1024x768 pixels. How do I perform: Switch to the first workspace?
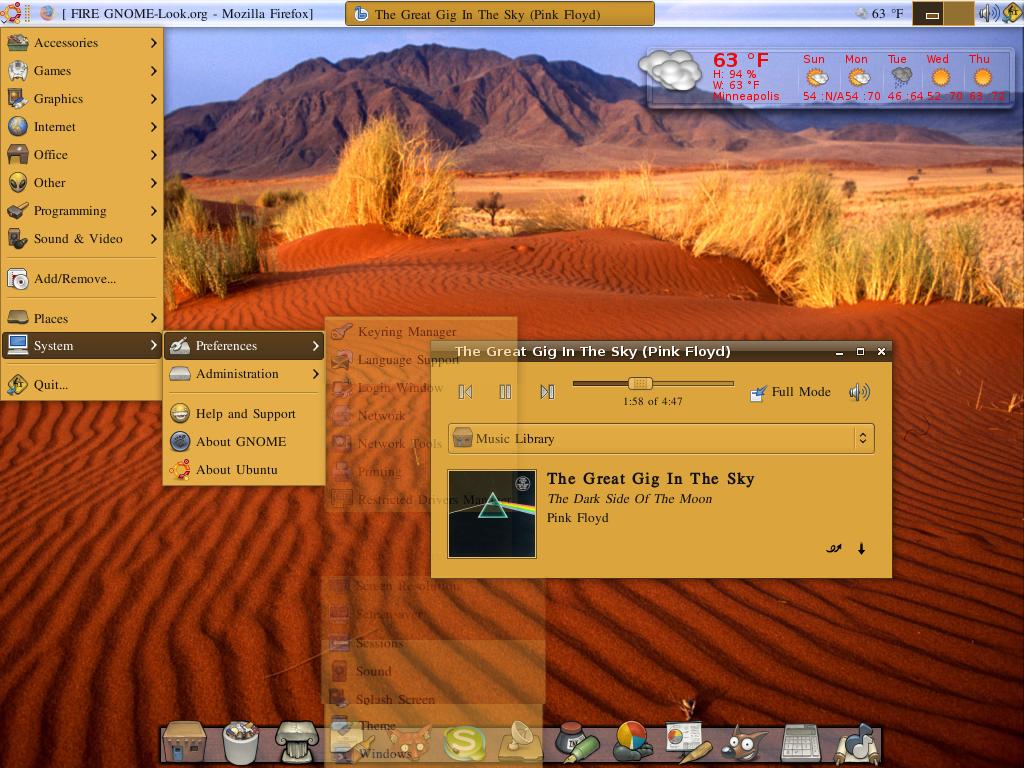click(x=928, y=14)
